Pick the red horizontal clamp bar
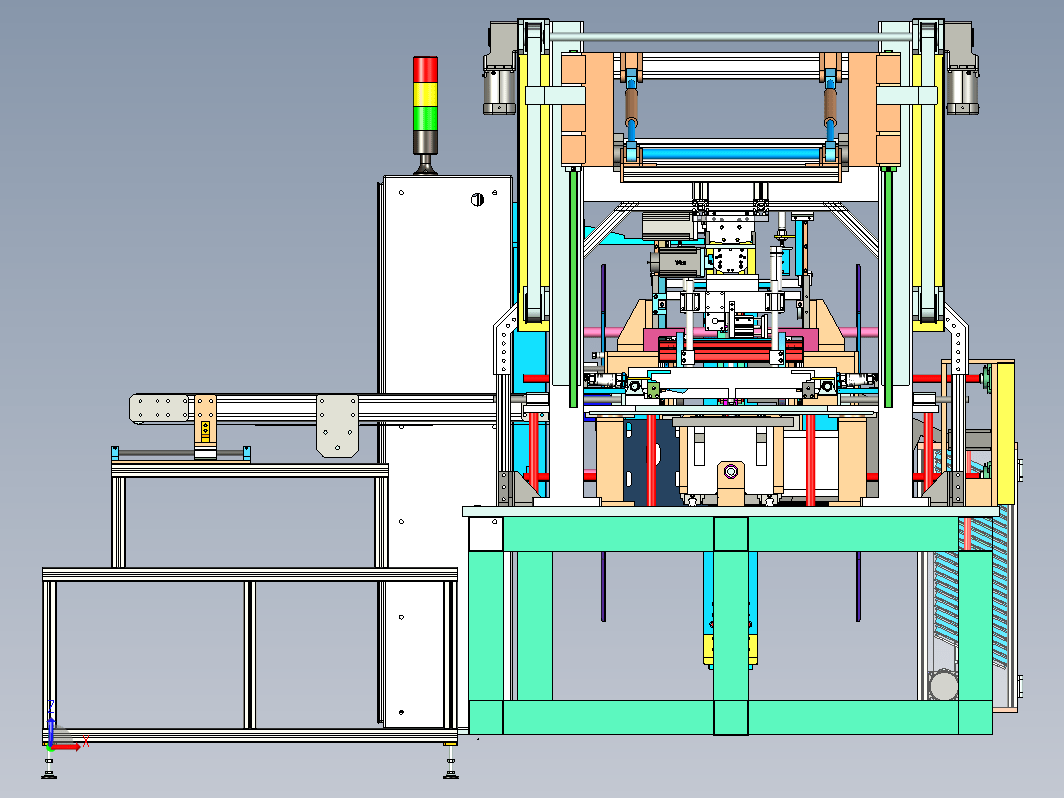Screen dimensions: 1064x798 tap(731, 351)
